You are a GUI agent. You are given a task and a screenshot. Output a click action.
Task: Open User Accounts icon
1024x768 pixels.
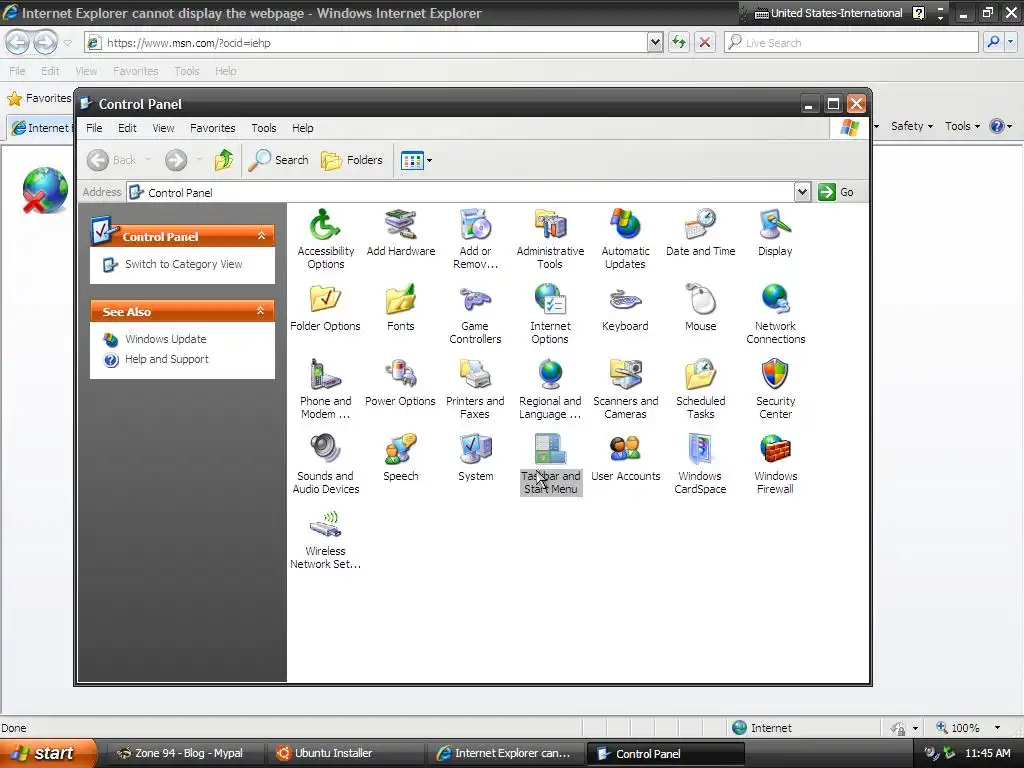(x=625, y=458)
